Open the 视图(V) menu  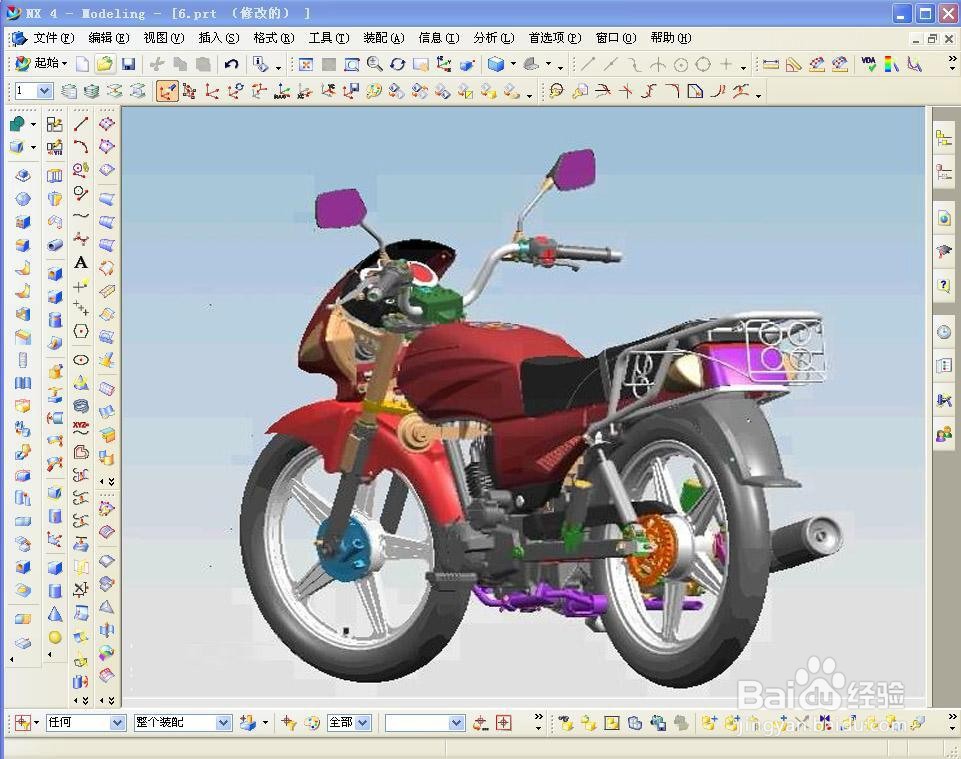(x=164, y=38)
